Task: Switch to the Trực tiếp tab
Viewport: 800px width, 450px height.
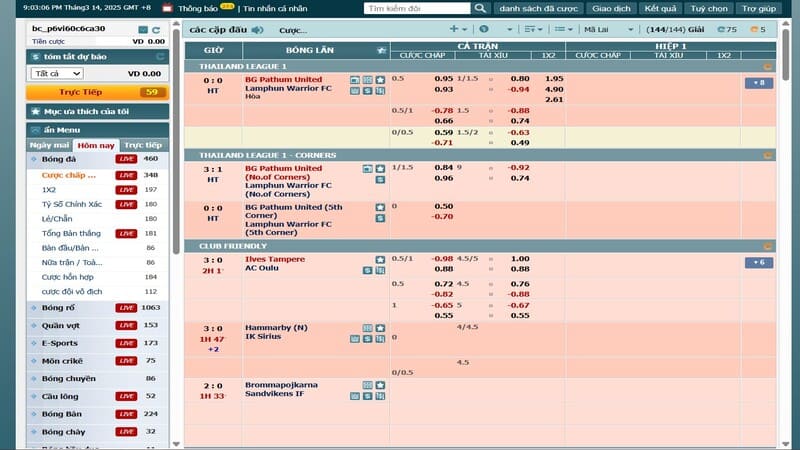Action: 143,145
